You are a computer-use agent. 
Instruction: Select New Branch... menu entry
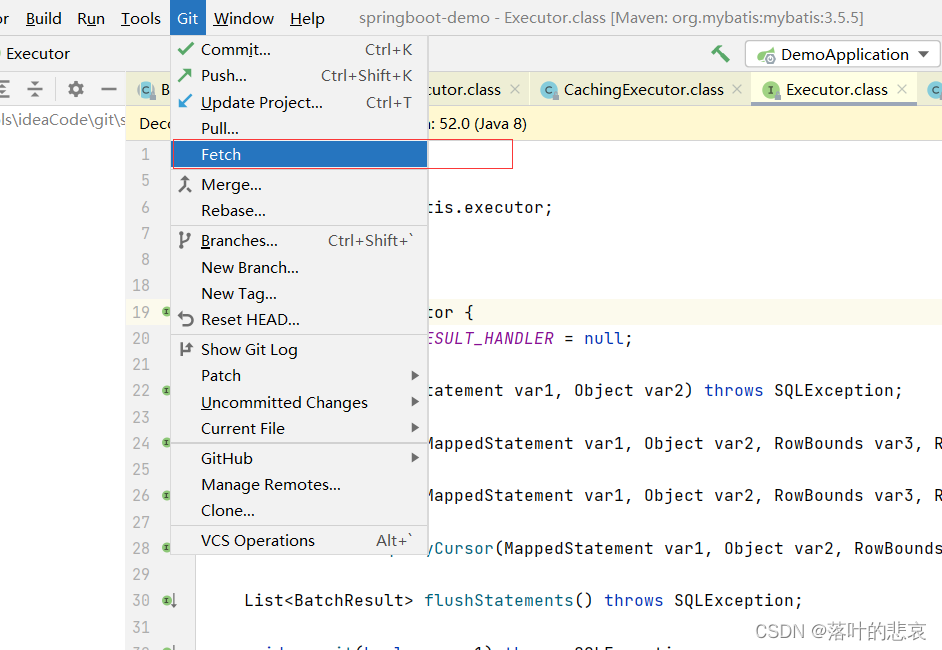click(299, 267)
